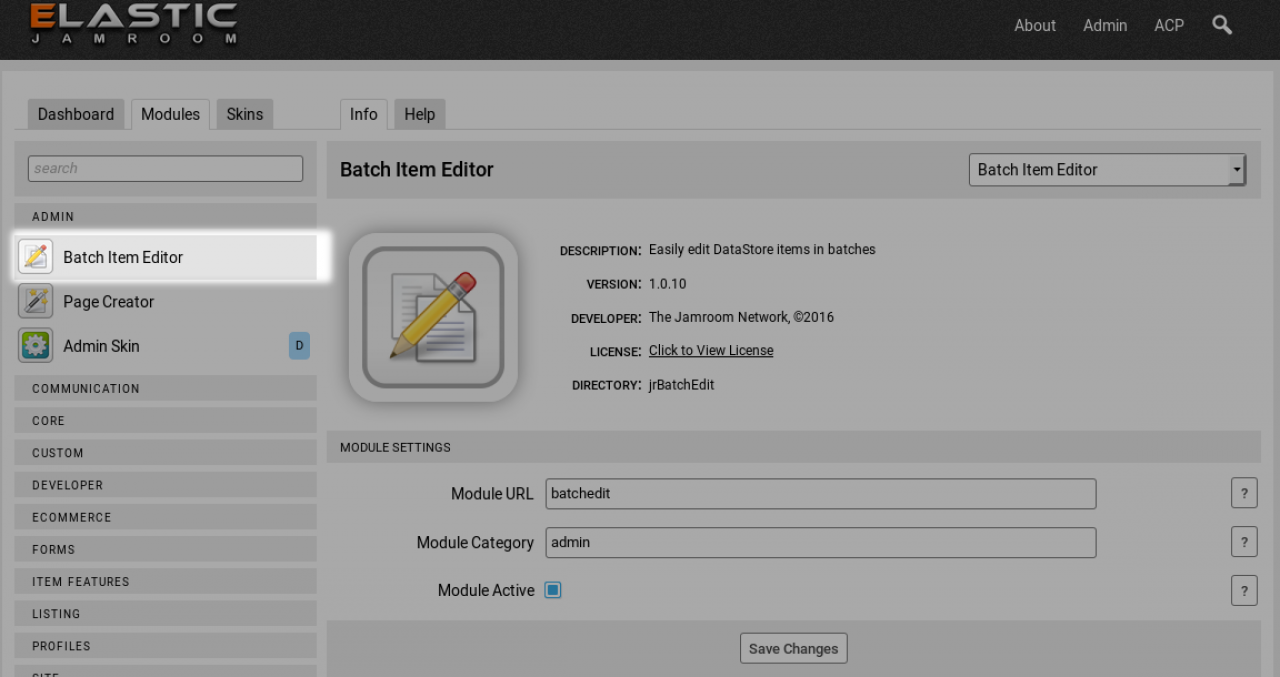
Task: Expand the Forms category
Action: pyautogui.click(x=165, y=549)
